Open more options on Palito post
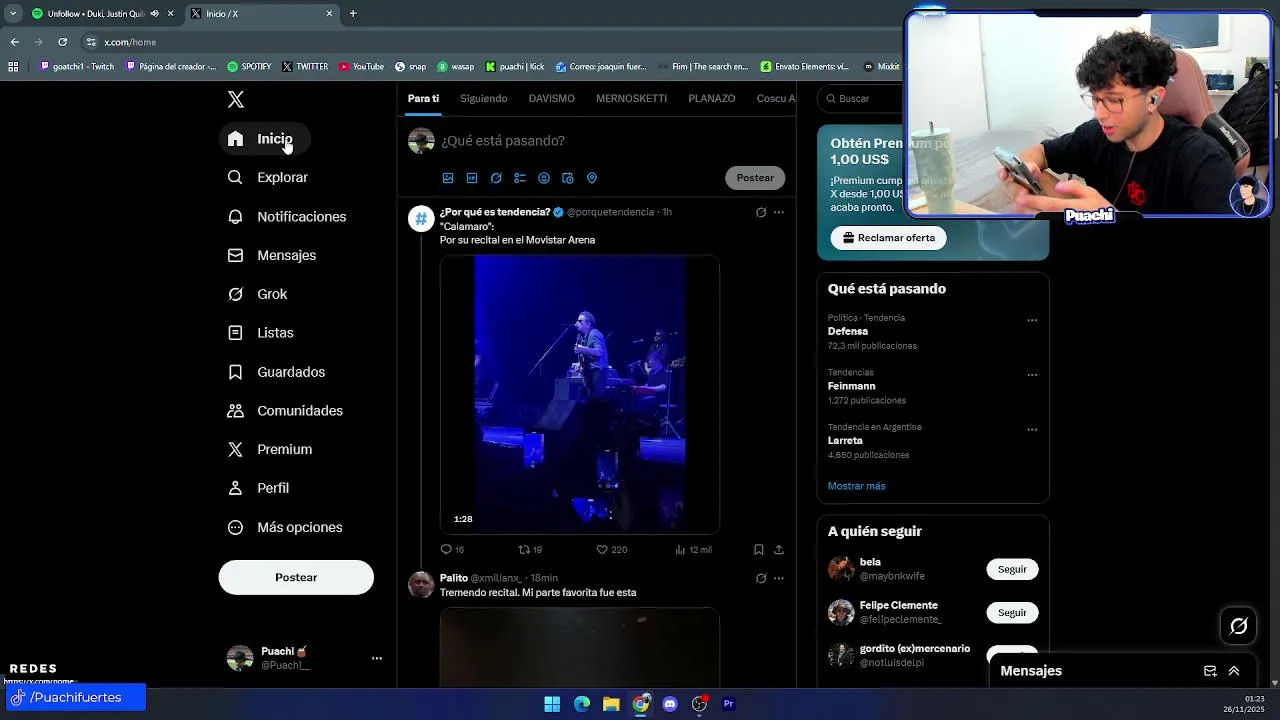Screen dimensions: 1280x720 (779, 578)
